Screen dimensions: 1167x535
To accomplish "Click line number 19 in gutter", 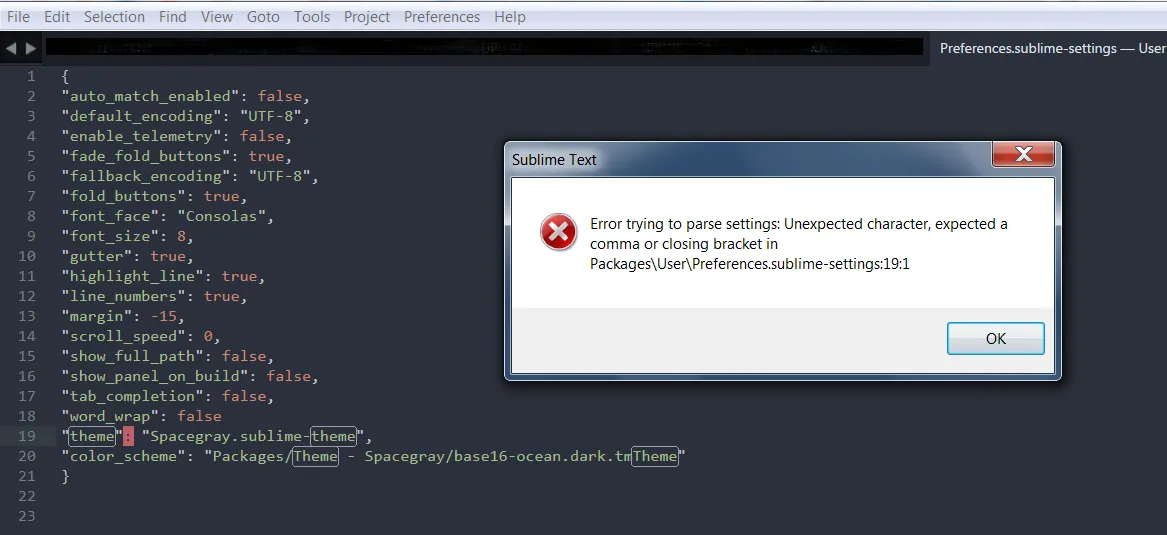I will point(27,436).
